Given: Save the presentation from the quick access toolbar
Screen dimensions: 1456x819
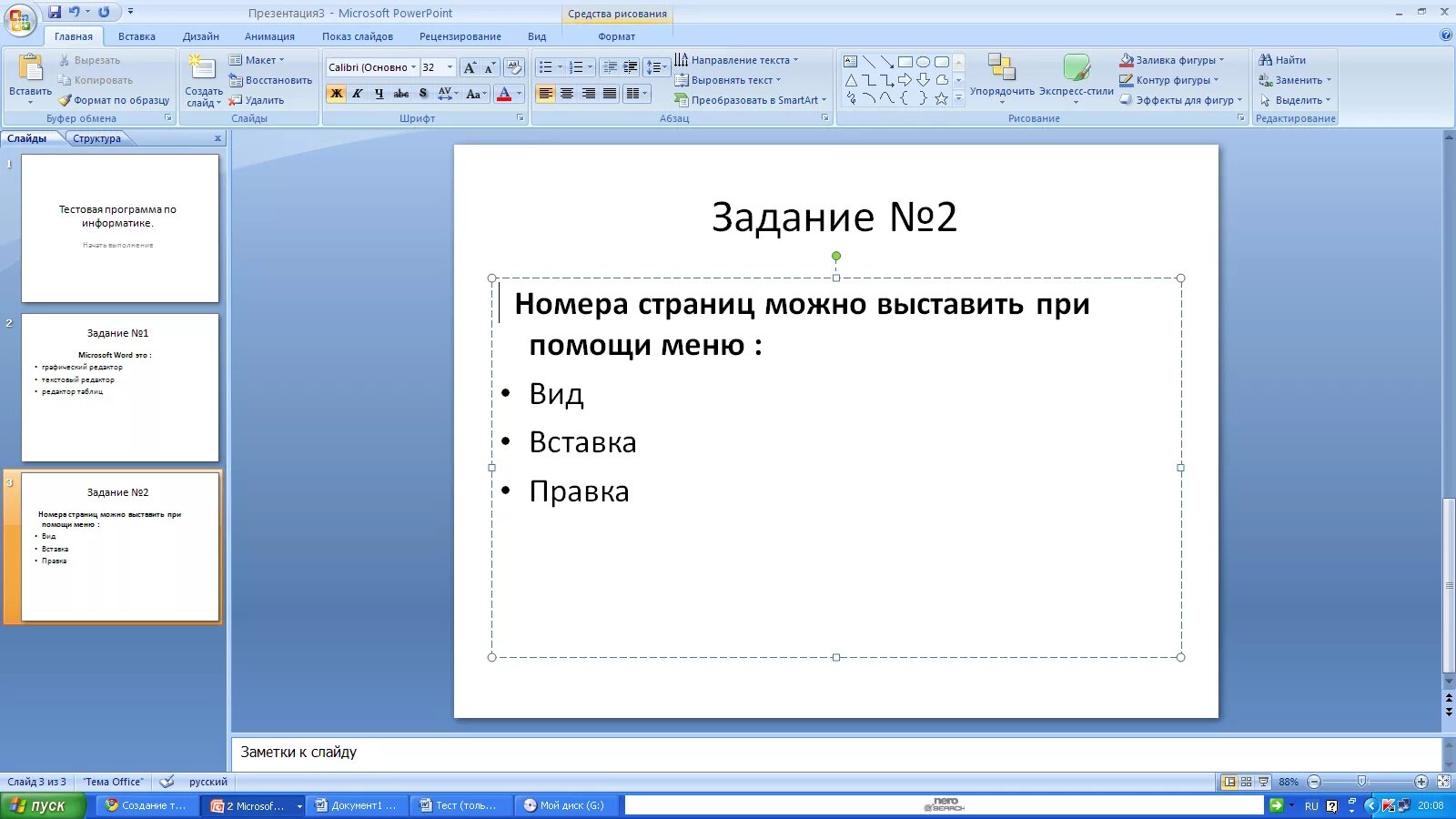Looking at the screenshot, I should point(55,12).
